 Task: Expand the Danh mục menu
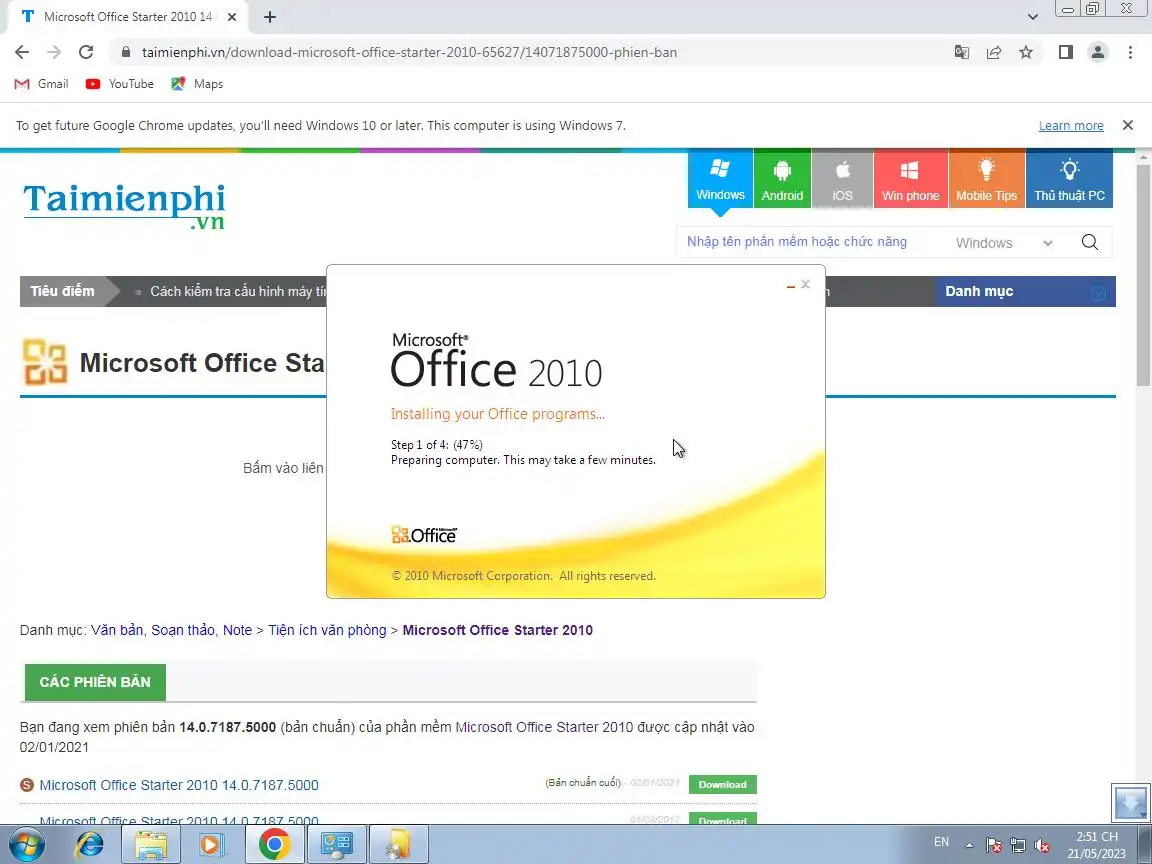[1025, 292]
